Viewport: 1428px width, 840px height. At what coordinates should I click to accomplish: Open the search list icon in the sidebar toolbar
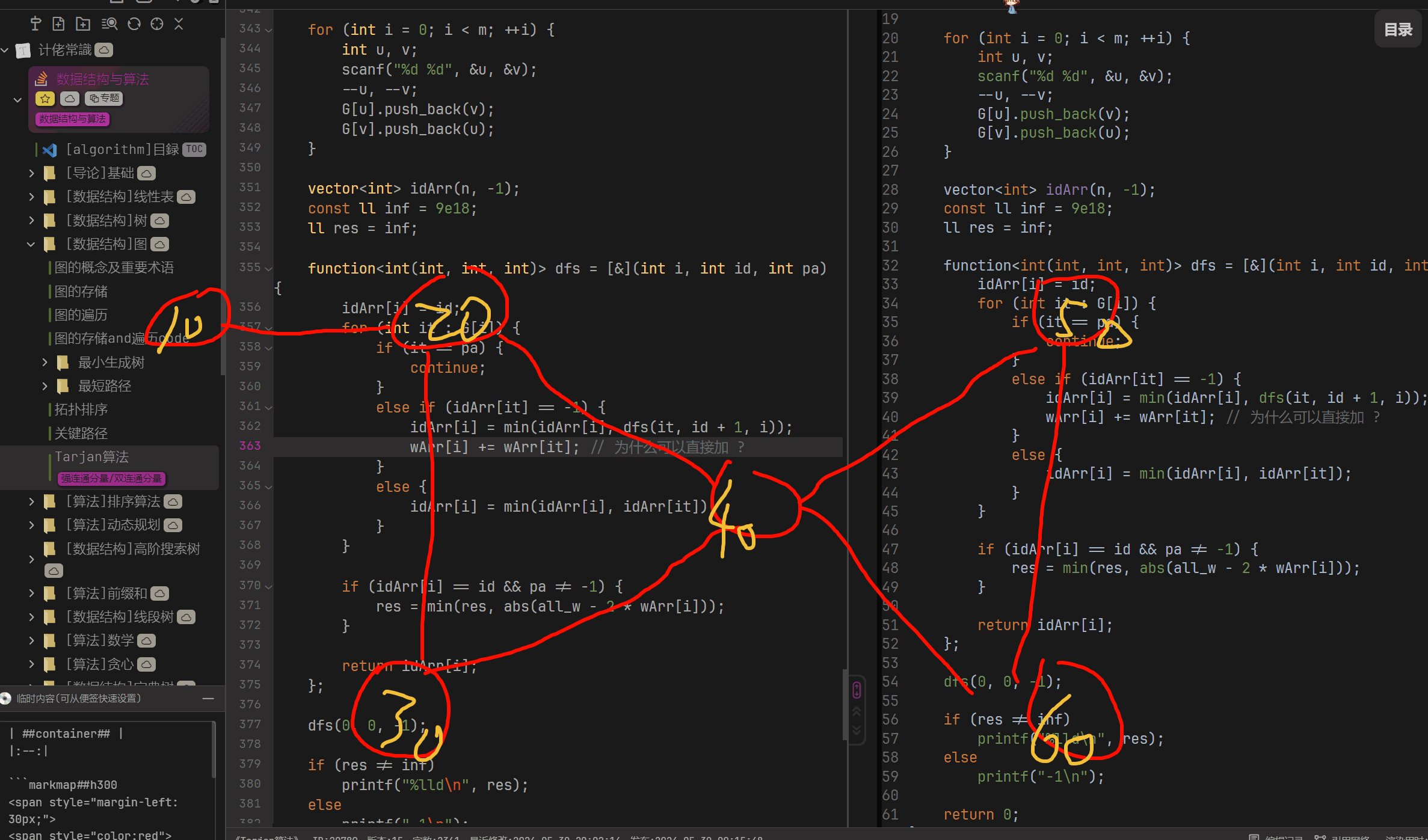tap(109, 24)
